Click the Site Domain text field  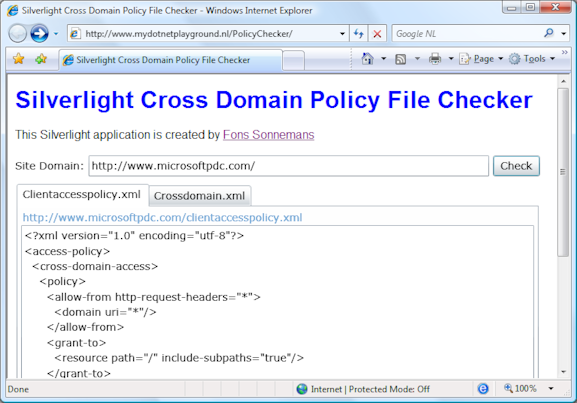coord(288,166)
